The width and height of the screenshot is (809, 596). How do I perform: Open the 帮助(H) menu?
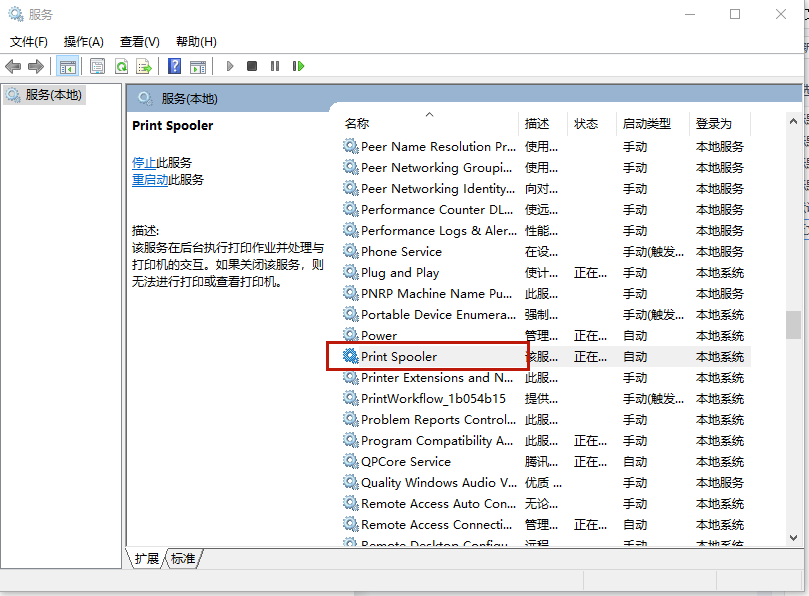(x=196, y=42)
